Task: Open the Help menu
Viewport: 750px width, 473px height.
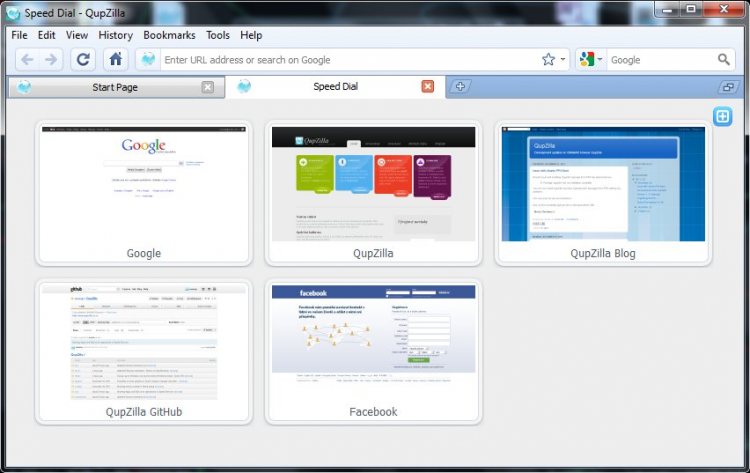Action: coord(251,35)
